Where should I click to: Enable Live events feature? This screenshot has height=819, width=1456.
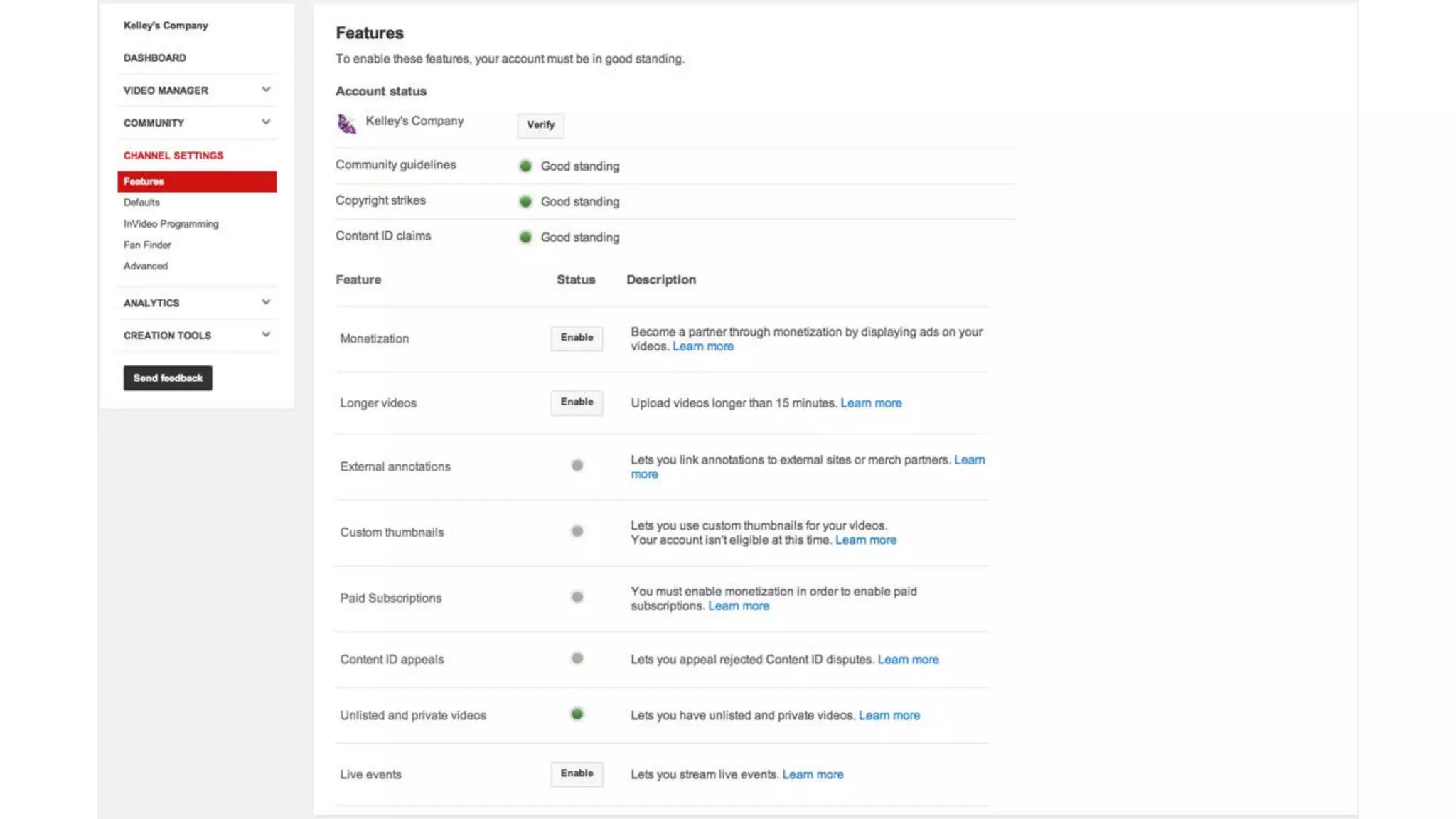click(577, 773)
